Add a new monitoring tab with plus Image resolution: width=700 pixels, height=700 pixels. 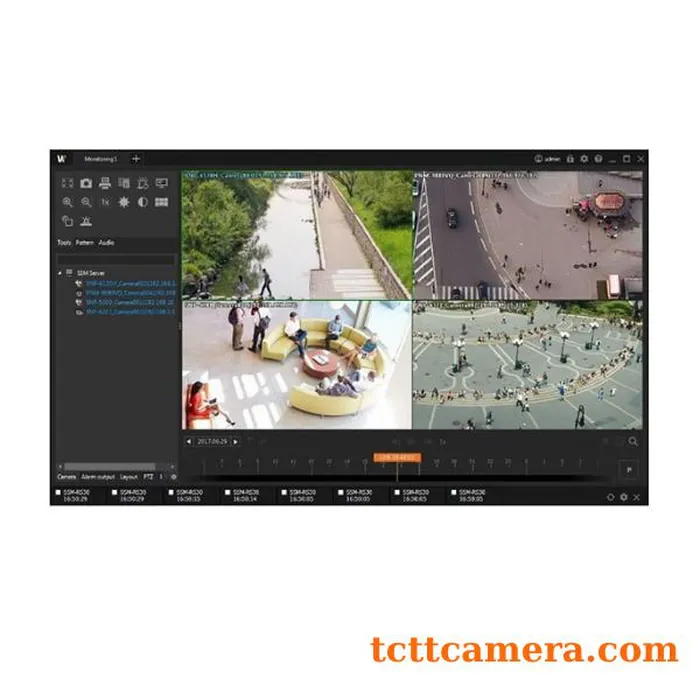[x=136, y=159]
